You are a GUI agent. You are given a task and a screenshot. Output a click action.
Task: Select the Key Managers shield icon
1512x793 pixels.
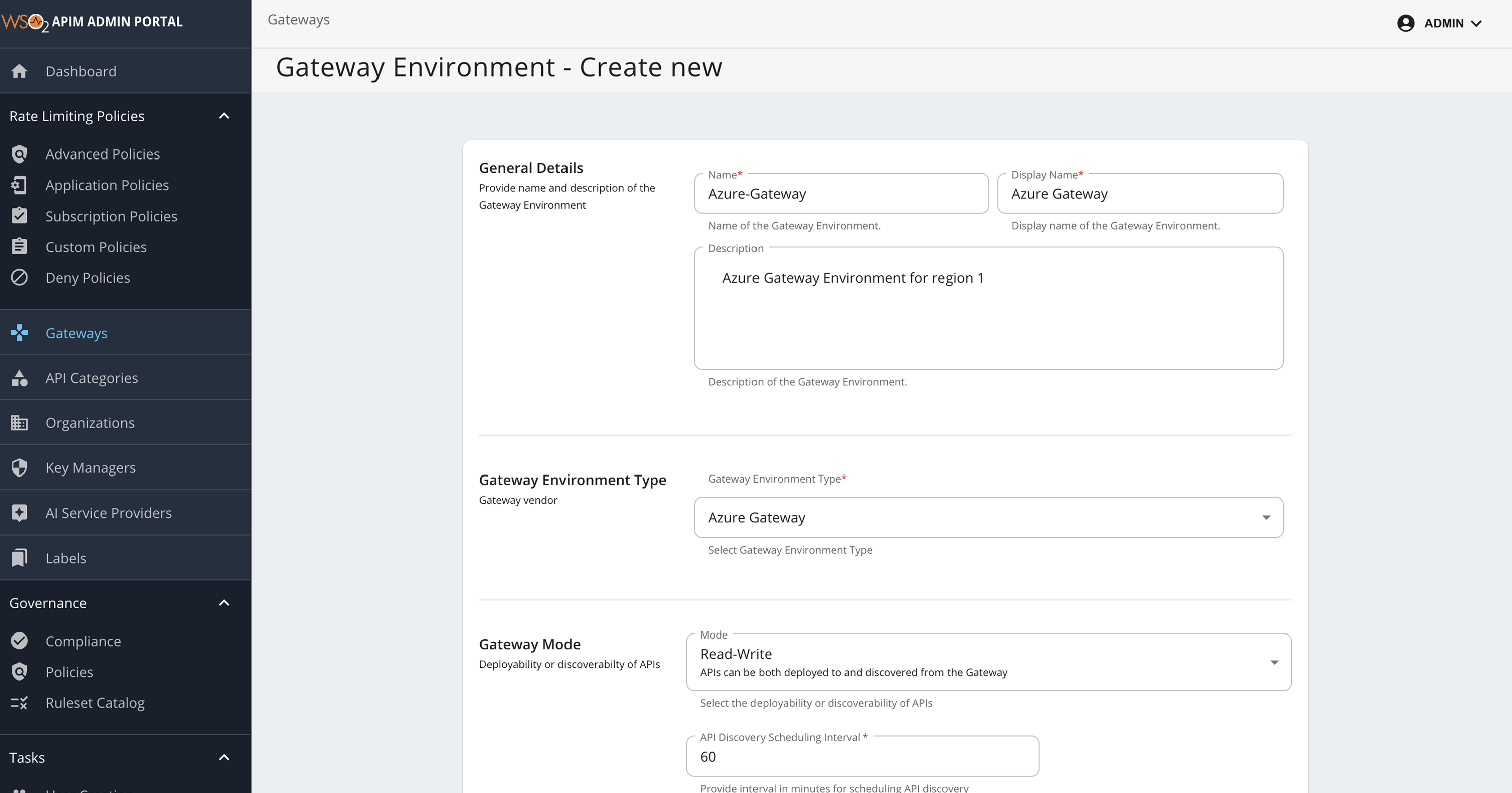coord(20,467)
